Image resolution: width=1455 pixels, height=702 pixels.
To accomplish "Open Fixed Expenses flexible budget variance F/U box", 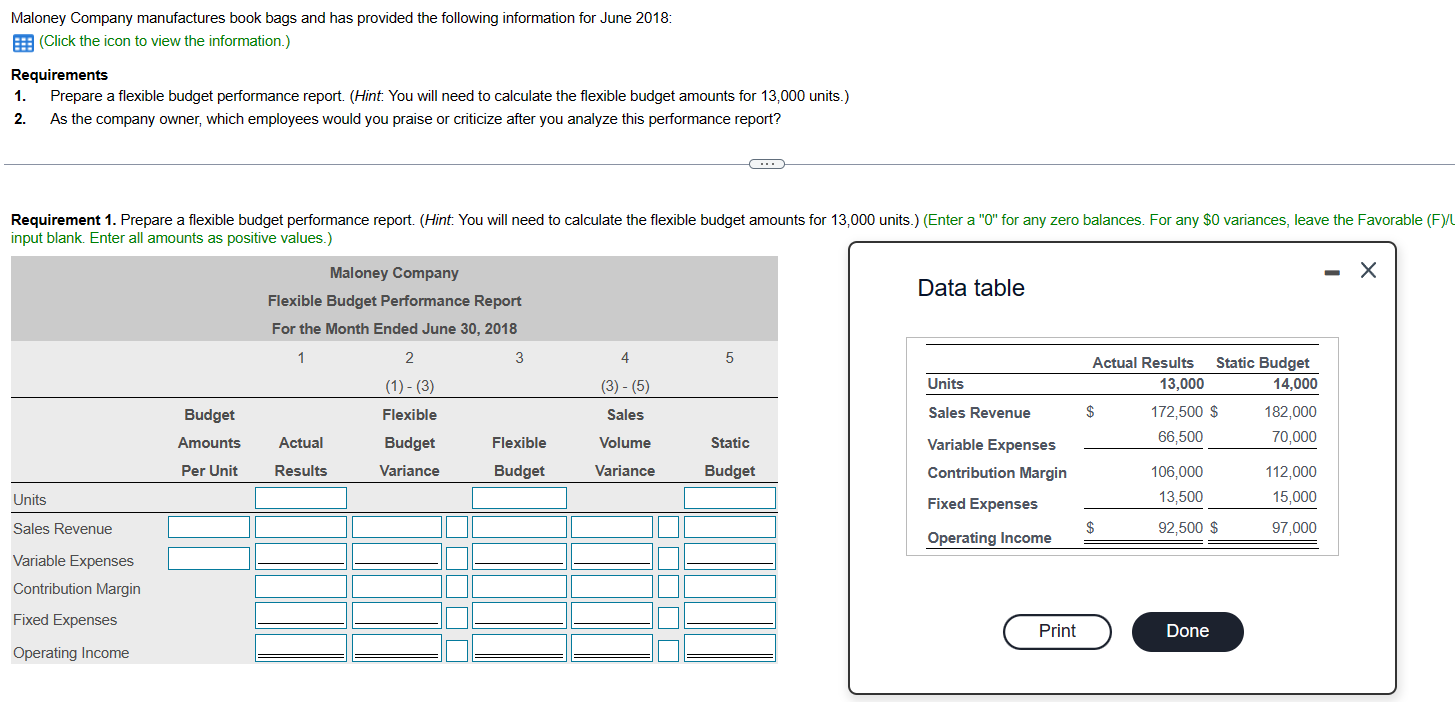I will 456,618.
